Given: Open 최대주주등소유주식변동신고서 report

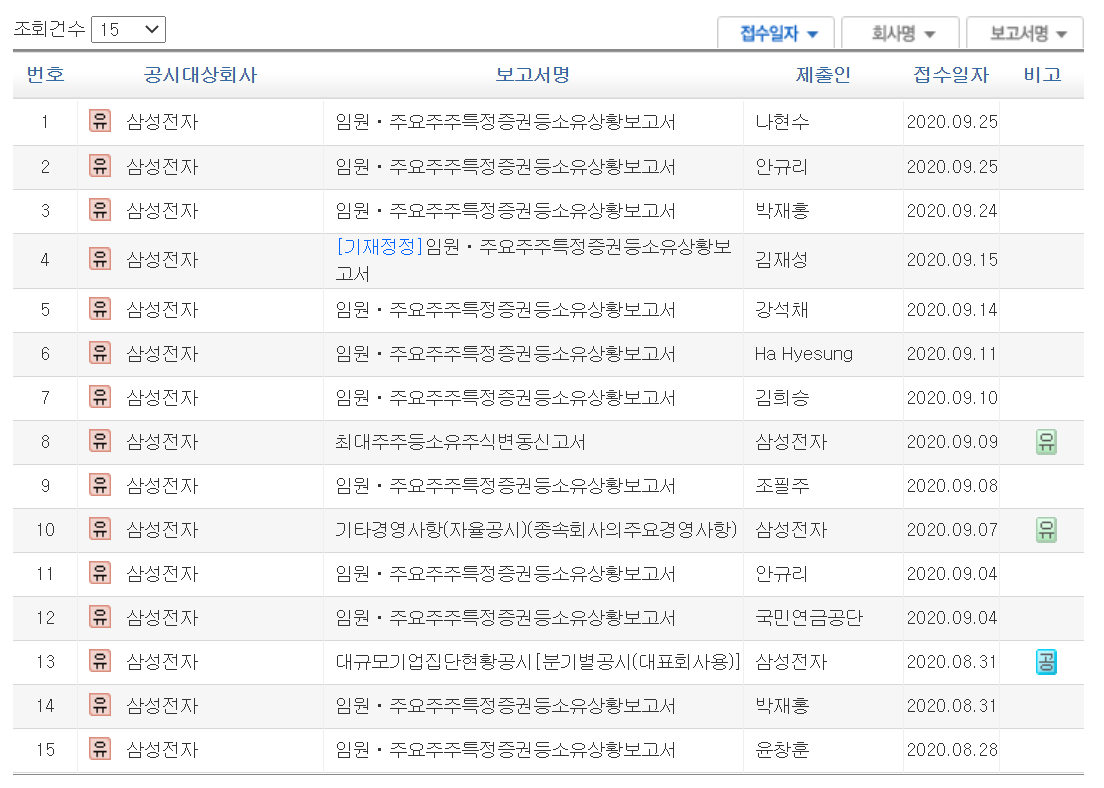Looking at the screenshot, I should point(460,442).
